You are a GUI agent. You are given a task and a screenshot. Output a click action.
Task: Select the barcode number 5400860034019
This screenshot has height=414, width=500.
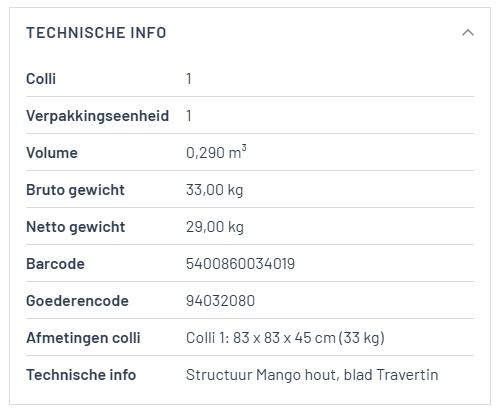240,264
